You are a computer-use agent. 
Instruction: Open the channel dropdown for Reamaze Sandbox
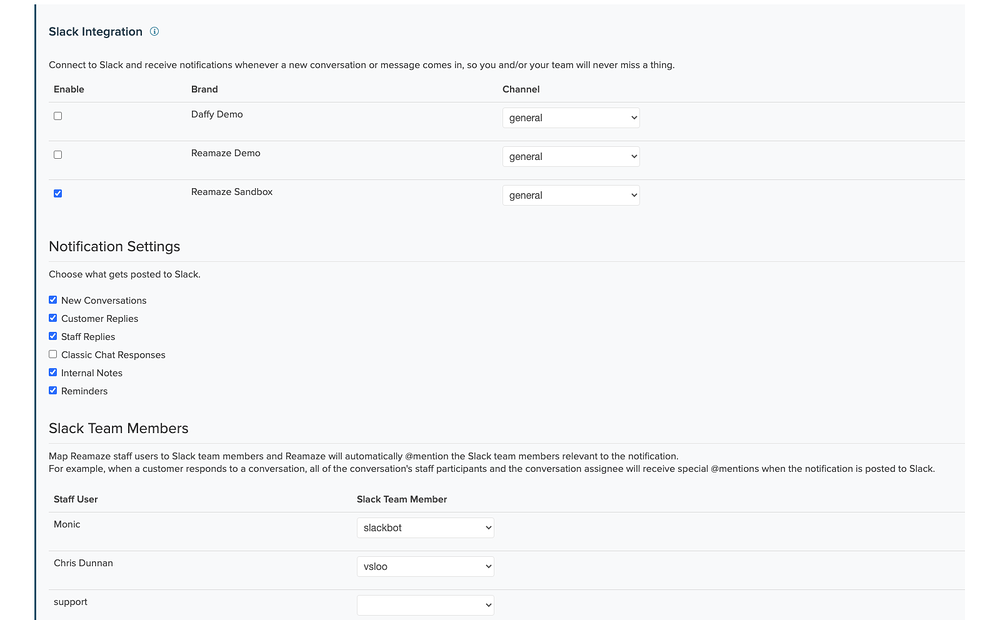coord(571,195)
